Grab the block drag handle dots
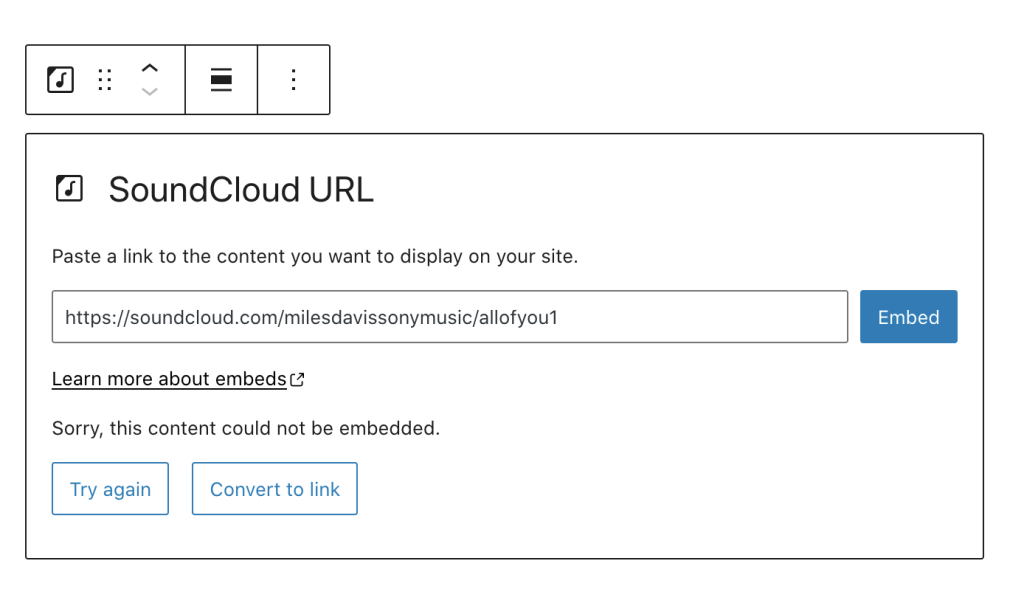 [x=105, y=79]
